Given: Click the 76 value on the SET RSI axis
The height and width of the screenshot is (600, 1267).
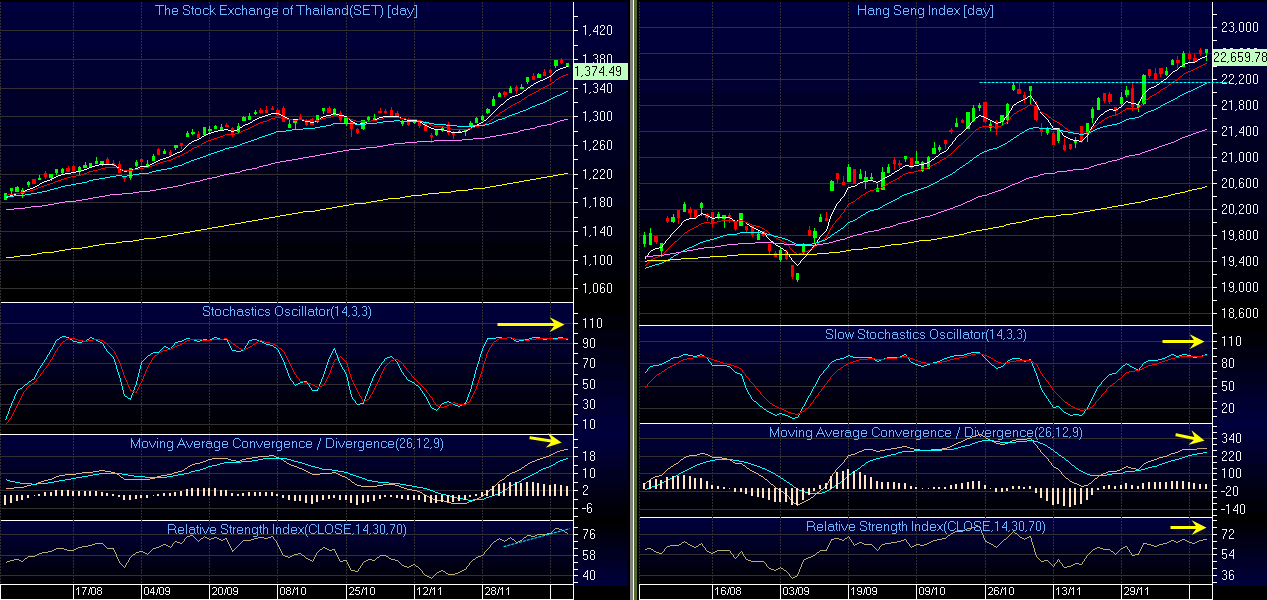Looking at the screenshot, I should point(589,536).
